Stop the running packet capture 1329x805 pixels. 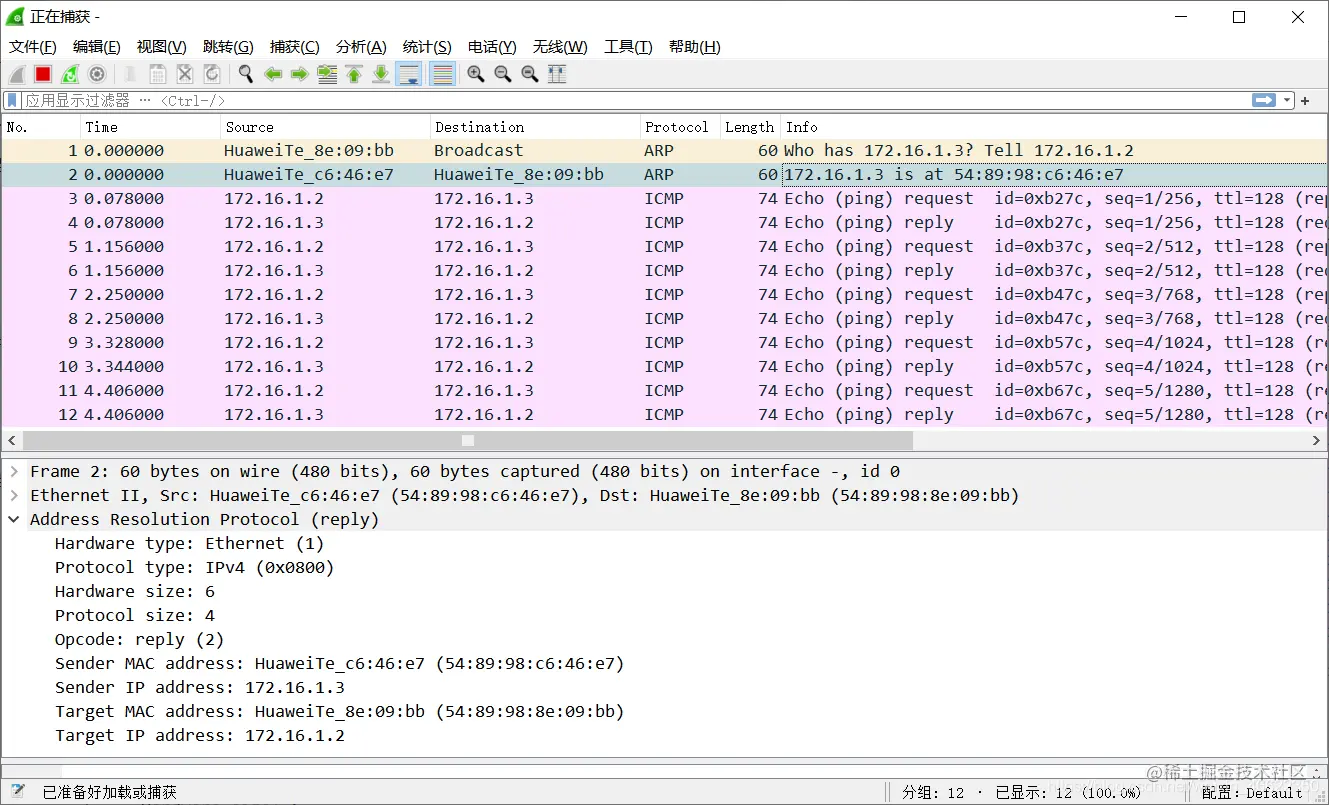coord(43,74)
